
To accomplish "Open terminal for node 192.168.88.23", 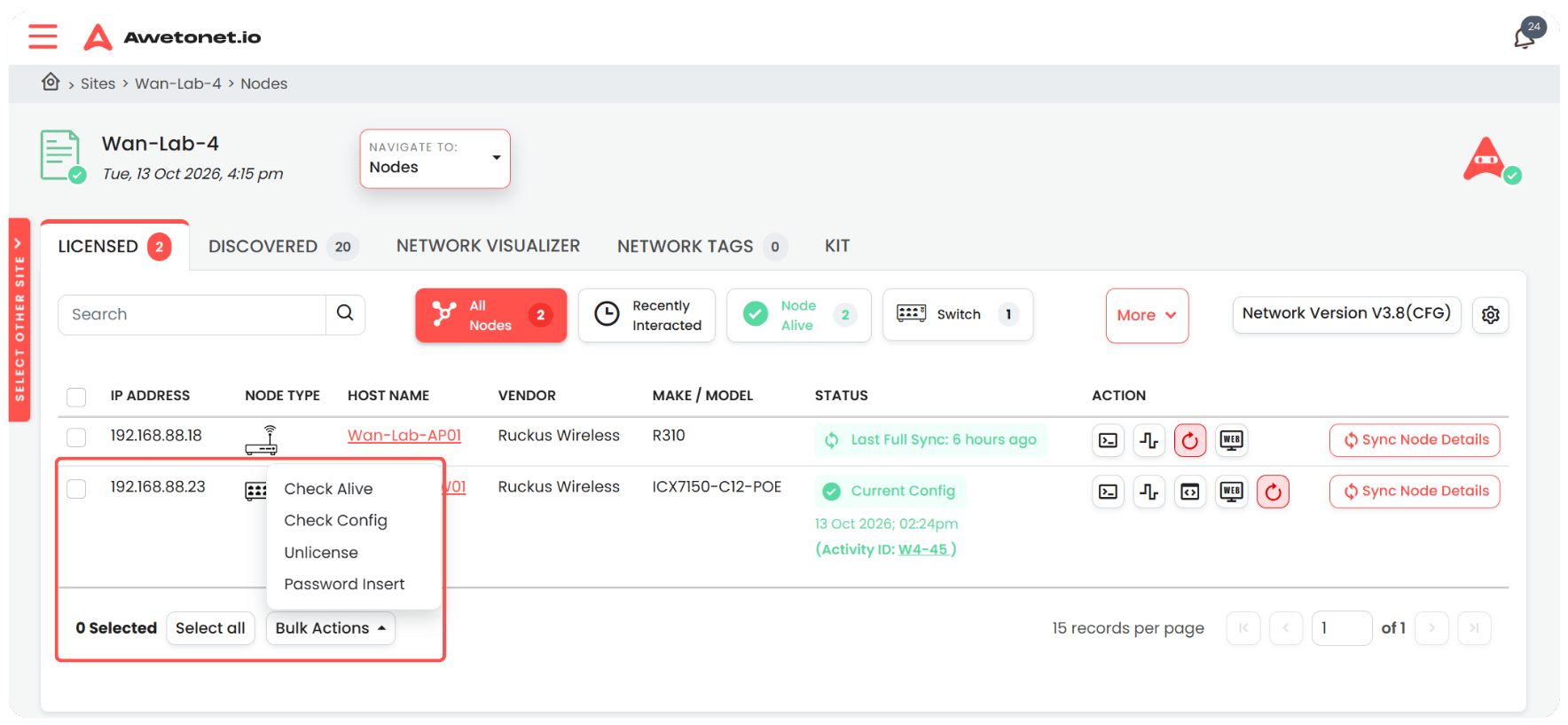I will 1108,492.
